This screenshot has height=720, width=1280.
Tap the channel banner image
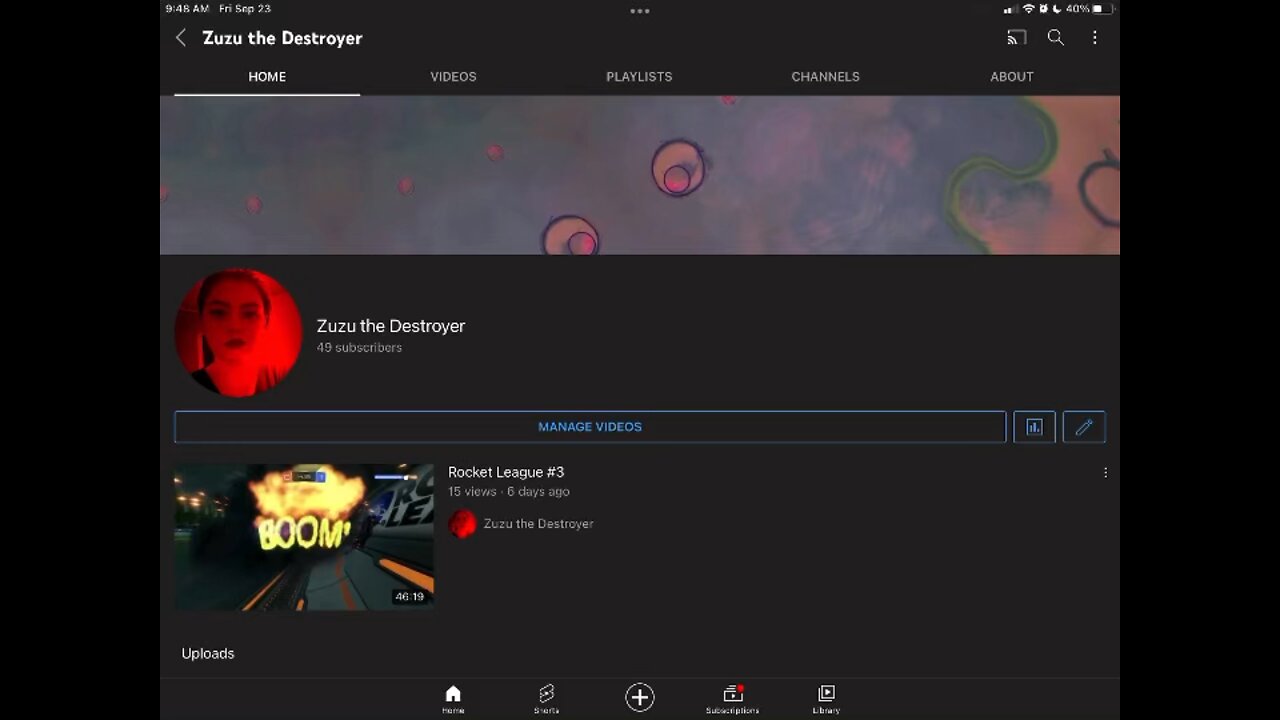[x=640, y=175]
